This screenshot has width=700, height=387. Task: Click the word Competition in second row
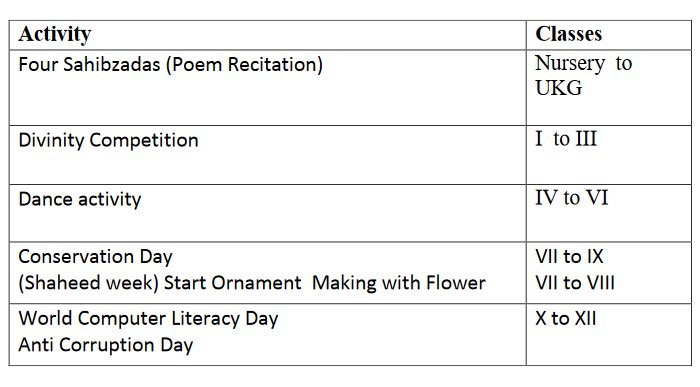[x=144, y=141]
